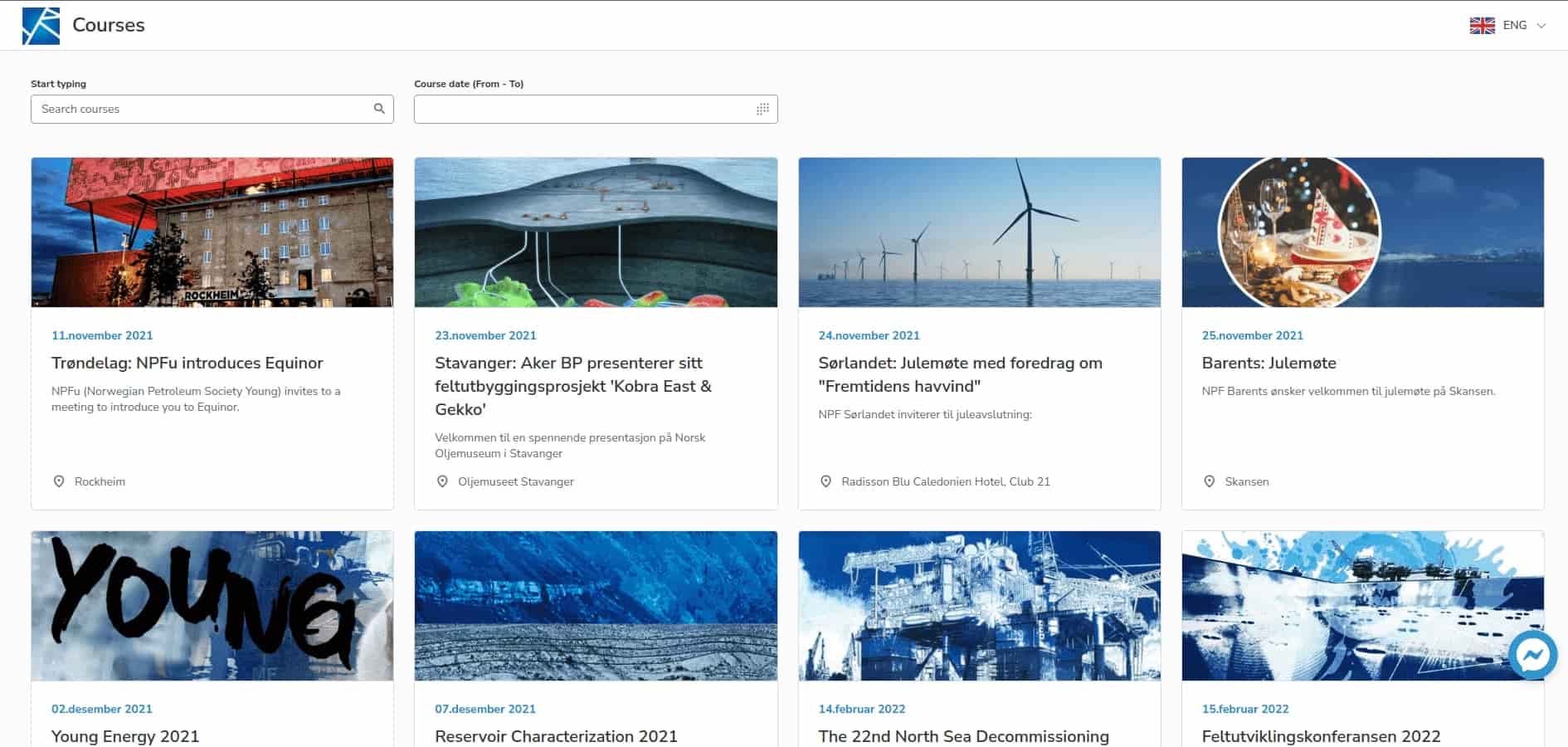This screenshot has width=1568, height=747.
Task: Click the offshore wind turbines thumbnail
Action: click(979, 232)
